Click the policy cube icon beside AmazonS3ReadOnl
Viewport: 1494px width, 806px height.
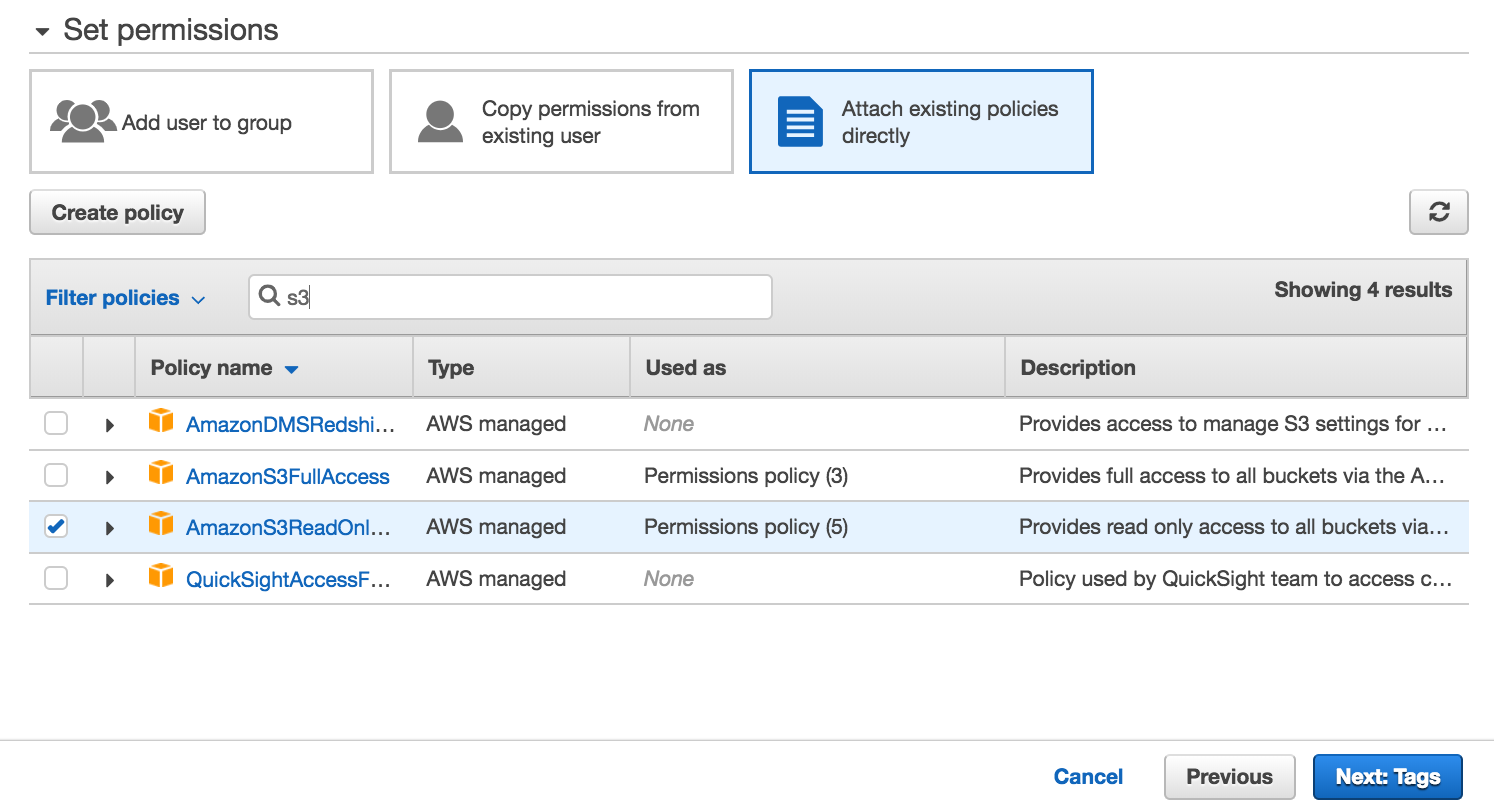pyautogui.click(x=161, y=526)
